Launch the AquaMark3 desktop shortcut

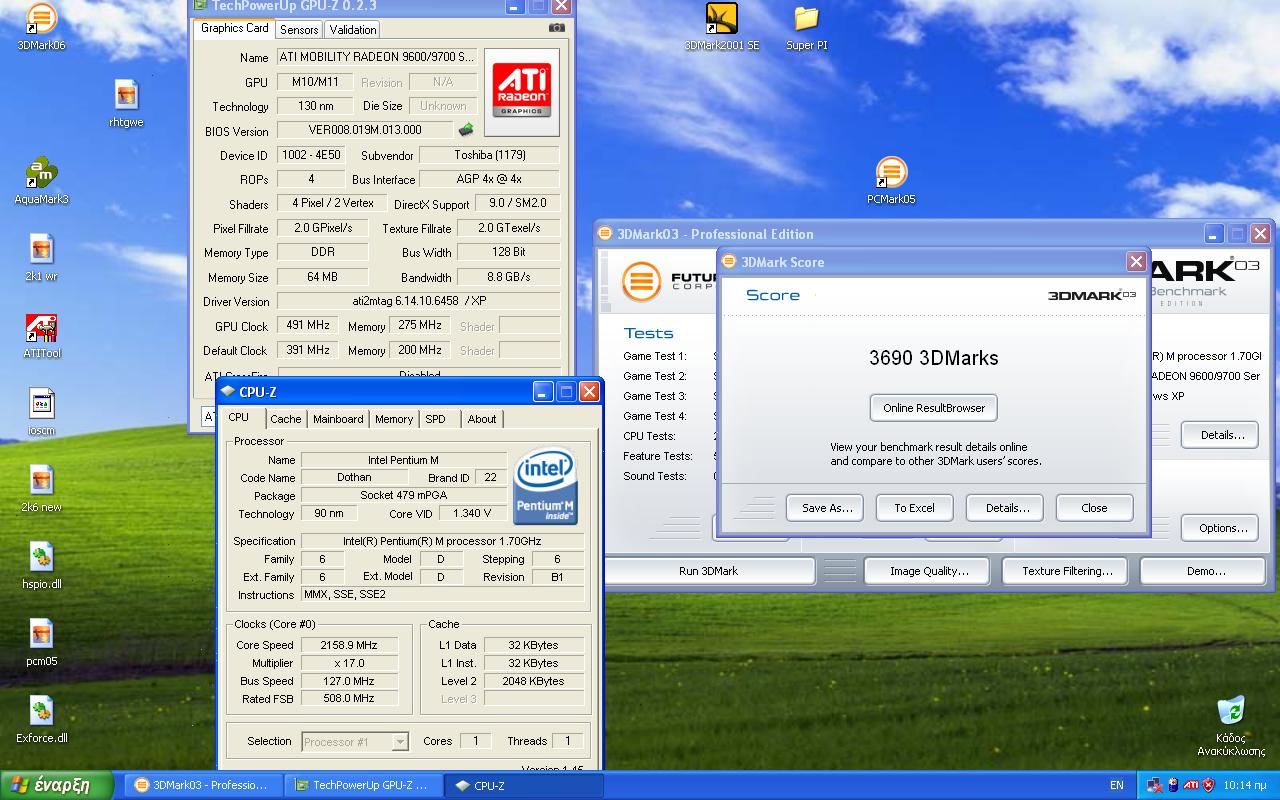(41, 181)
